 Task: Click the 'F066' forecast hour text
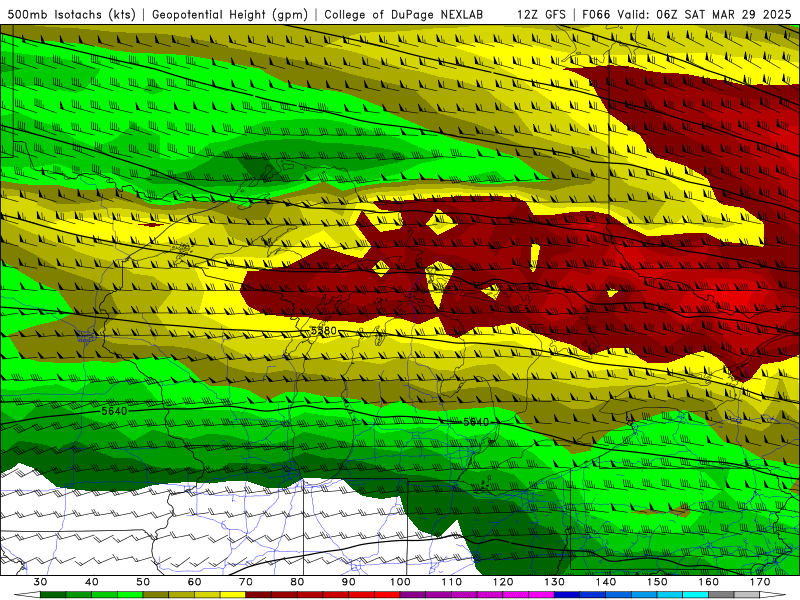[x=596, y=14]
